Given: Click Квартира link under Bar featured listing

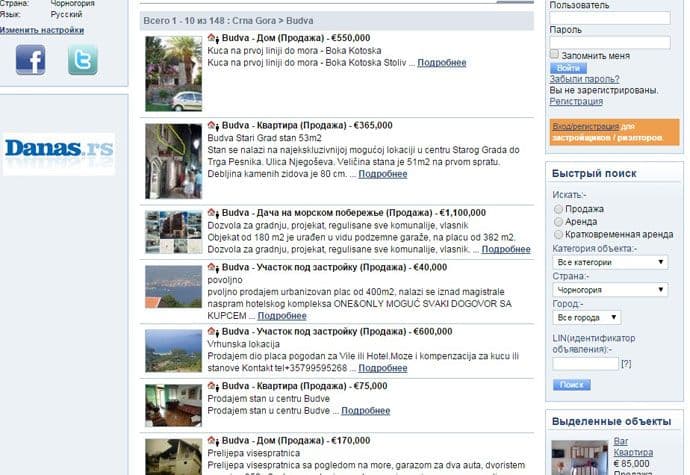Looking at the screenshot, I should tap(633, 453).
